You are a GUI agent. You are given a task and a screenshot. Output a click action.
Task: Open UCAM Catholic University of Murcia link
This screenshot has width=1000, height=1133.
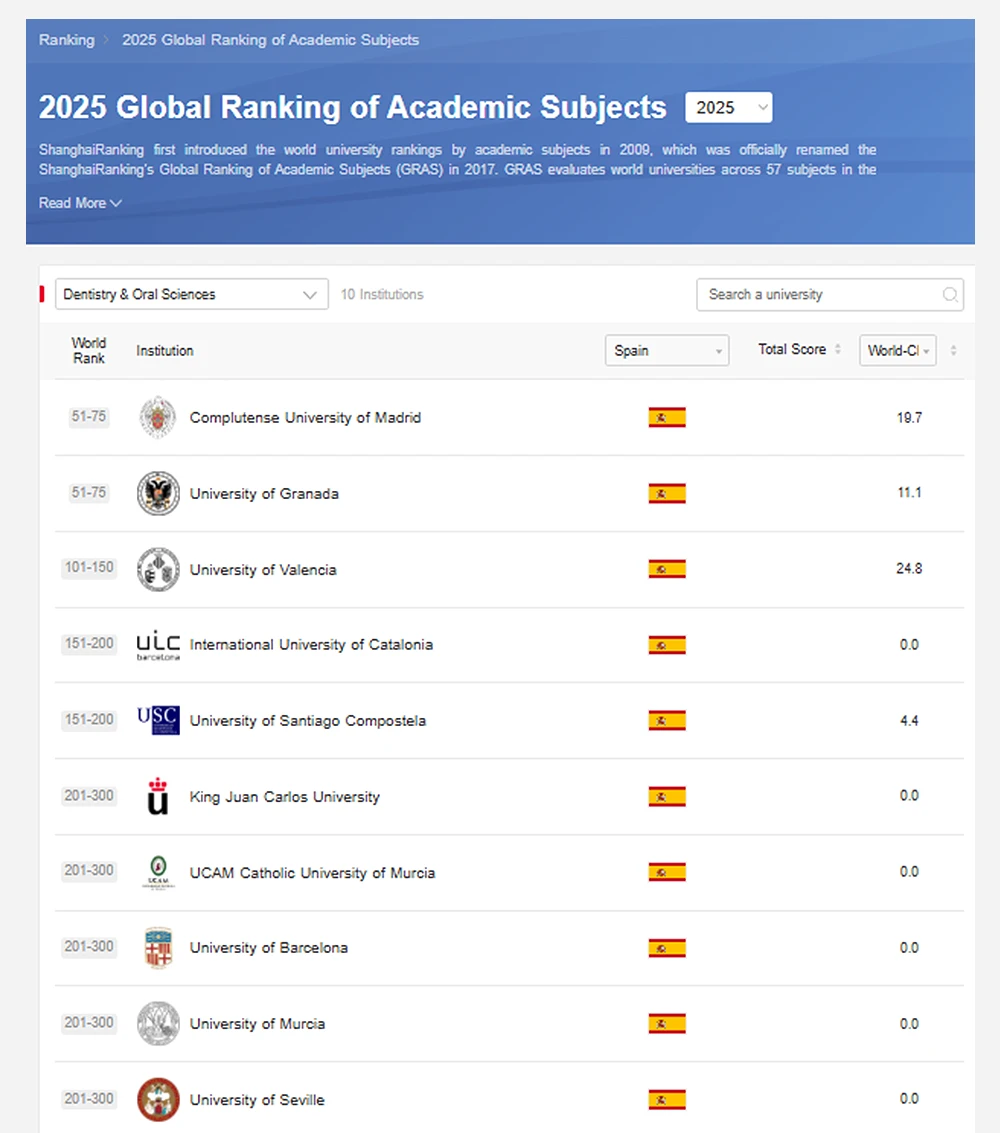[312, 873]
